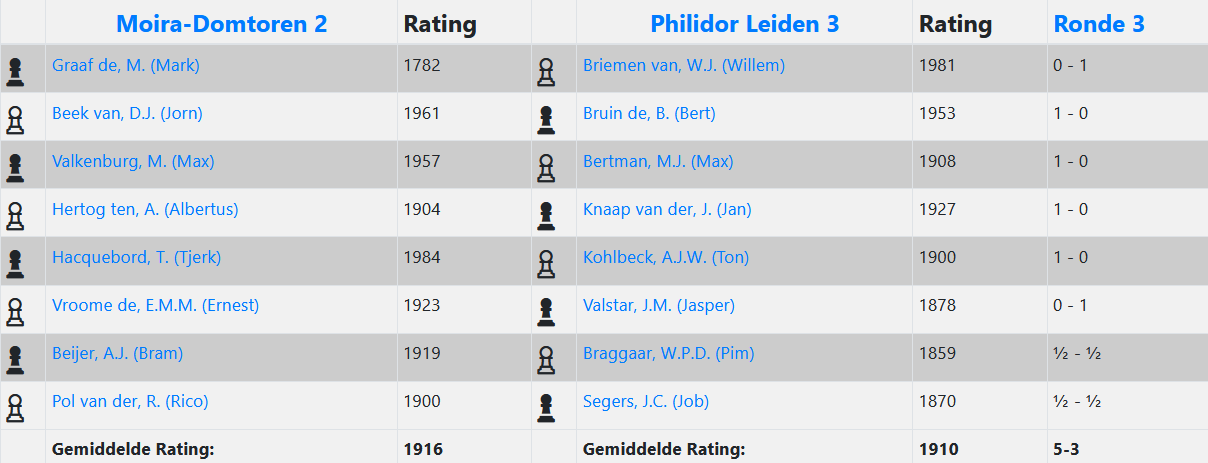Open the Ronde 3 round link
The image size is (1208, 463).
point(1098,24)
